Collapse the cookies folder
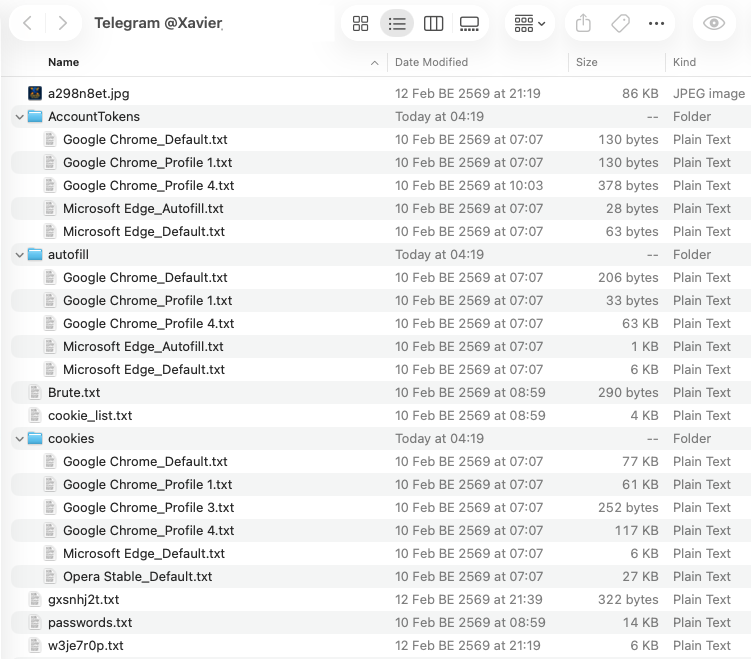This screenshot has width=751, height=659. [x=19, y=439]
